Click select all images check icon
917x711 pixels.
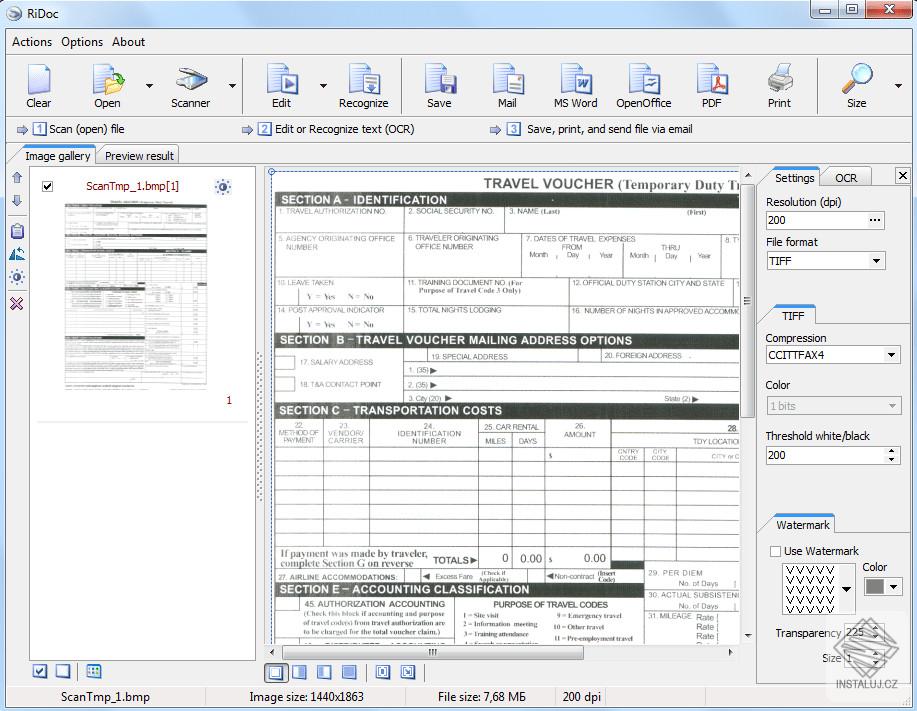40,671
